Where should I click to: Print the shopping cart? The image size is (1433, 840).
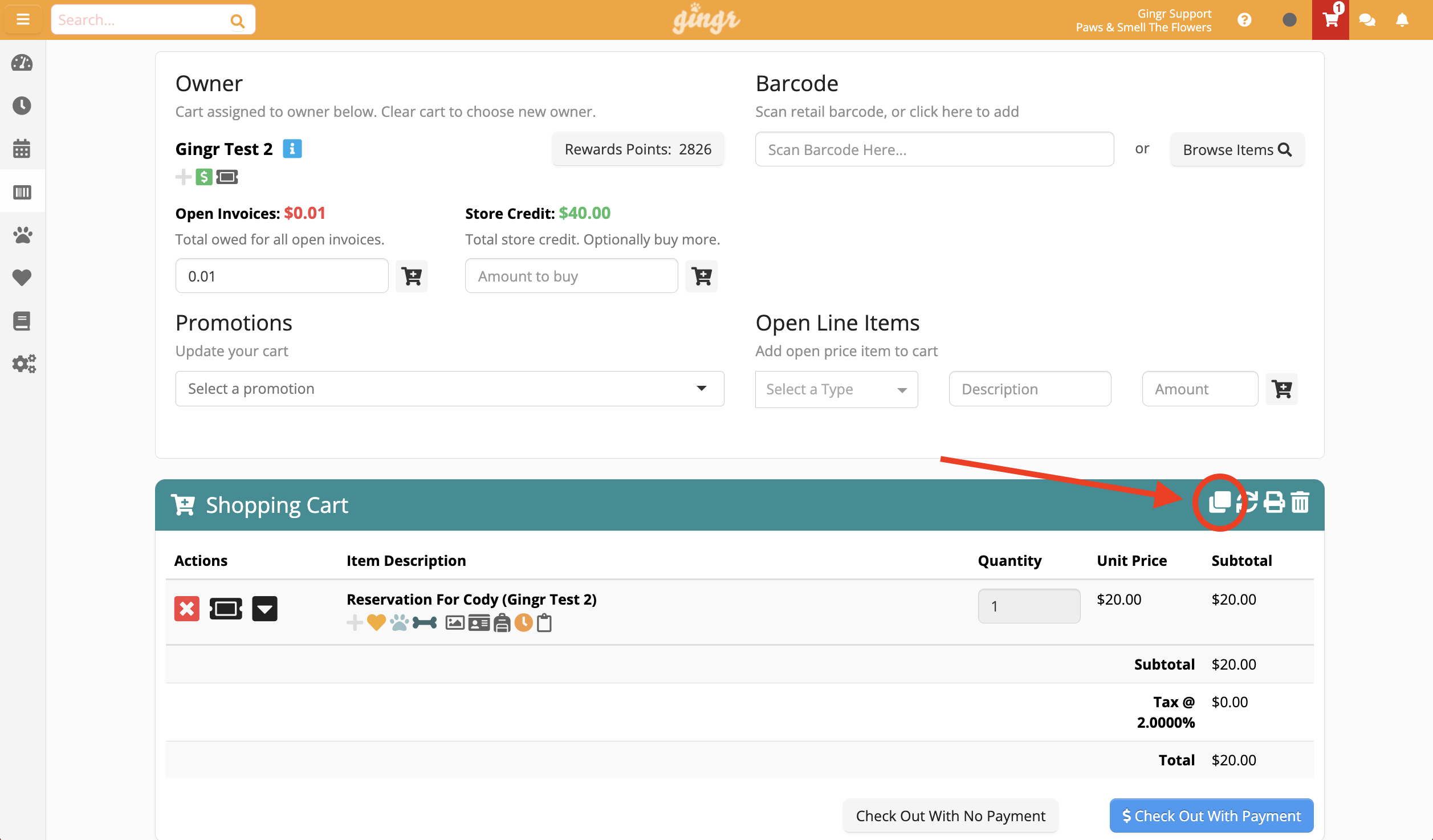click(1274, 502)
